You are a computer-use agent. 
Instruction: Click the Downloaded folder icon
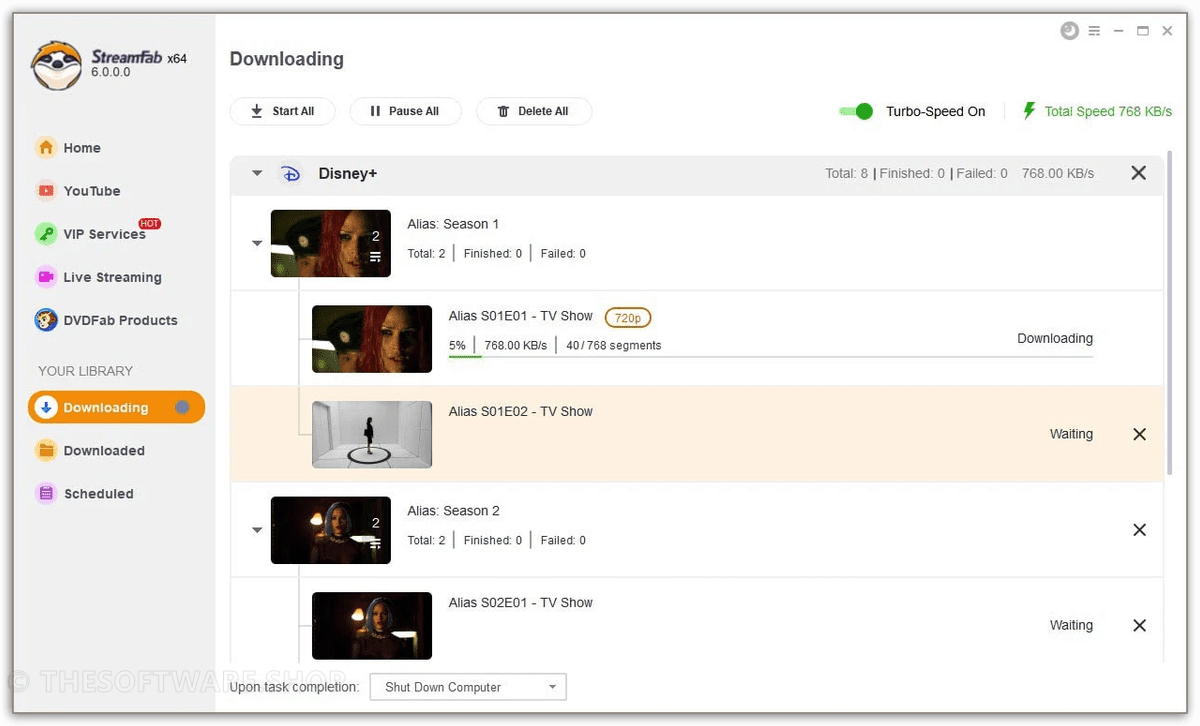[46, 451]
